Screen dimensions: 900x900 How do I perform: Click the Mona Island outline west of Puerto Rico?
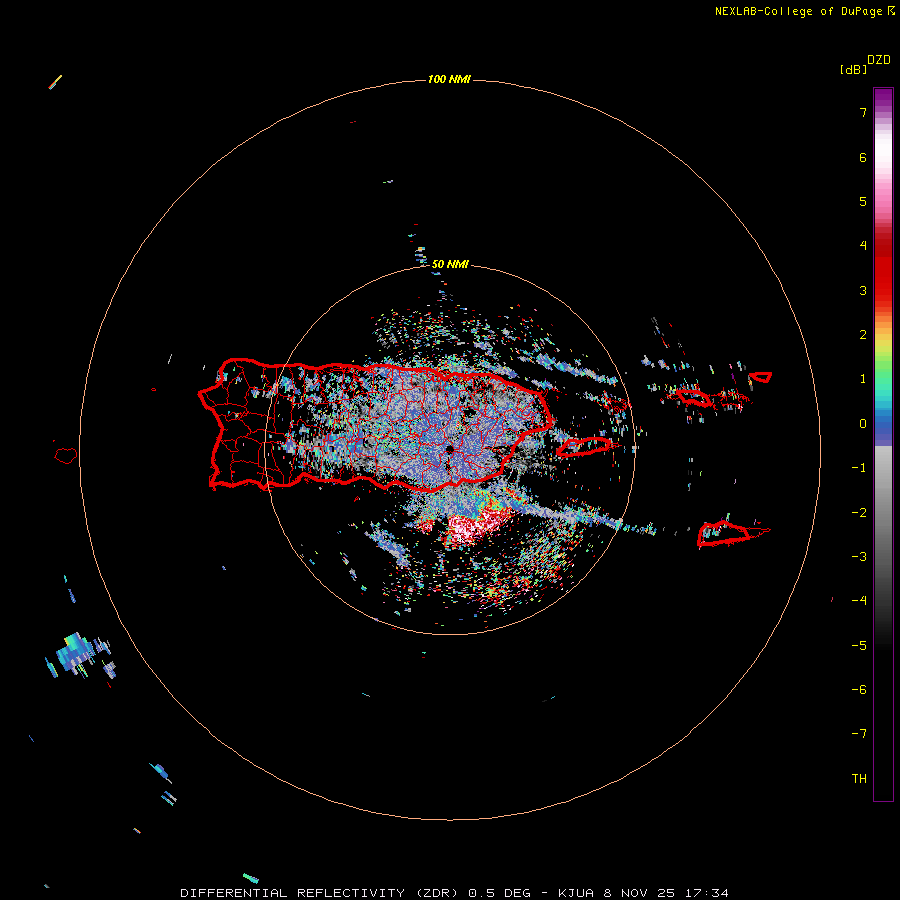[x=66, y=455]
